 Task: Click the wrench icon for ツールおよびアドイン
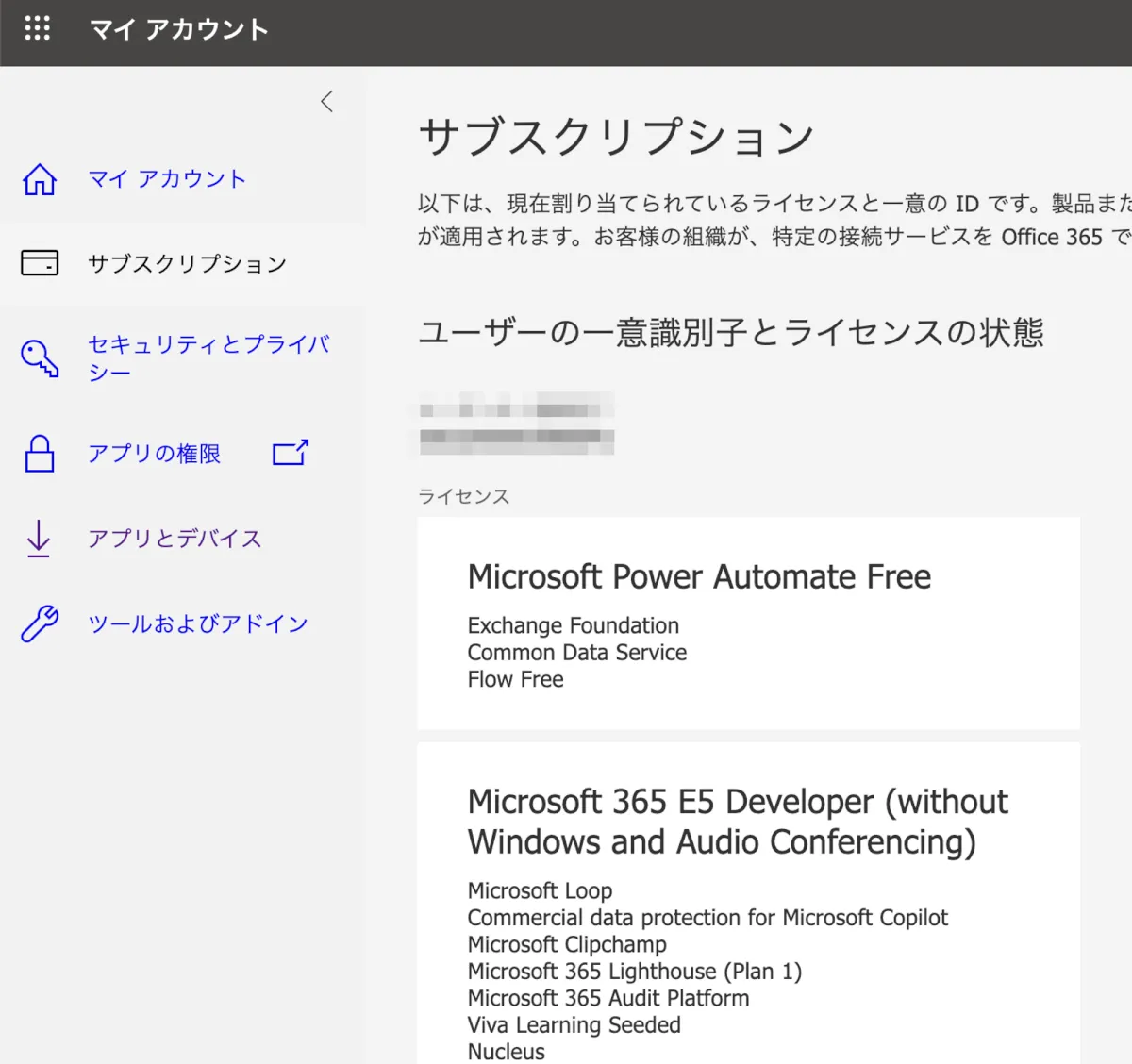click(40, 623)
